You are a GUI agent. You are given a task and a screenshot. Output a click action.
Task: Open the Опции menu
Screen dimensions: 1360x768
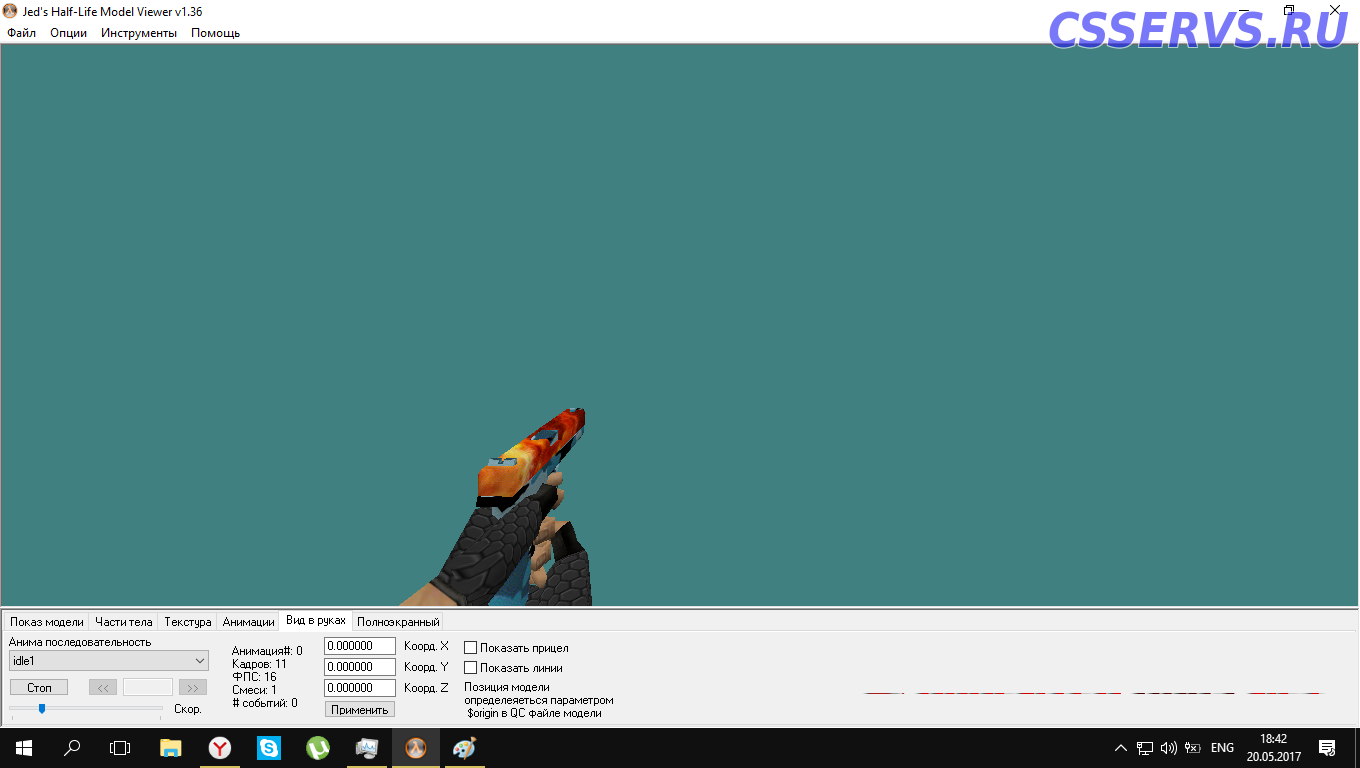(68, 33)
